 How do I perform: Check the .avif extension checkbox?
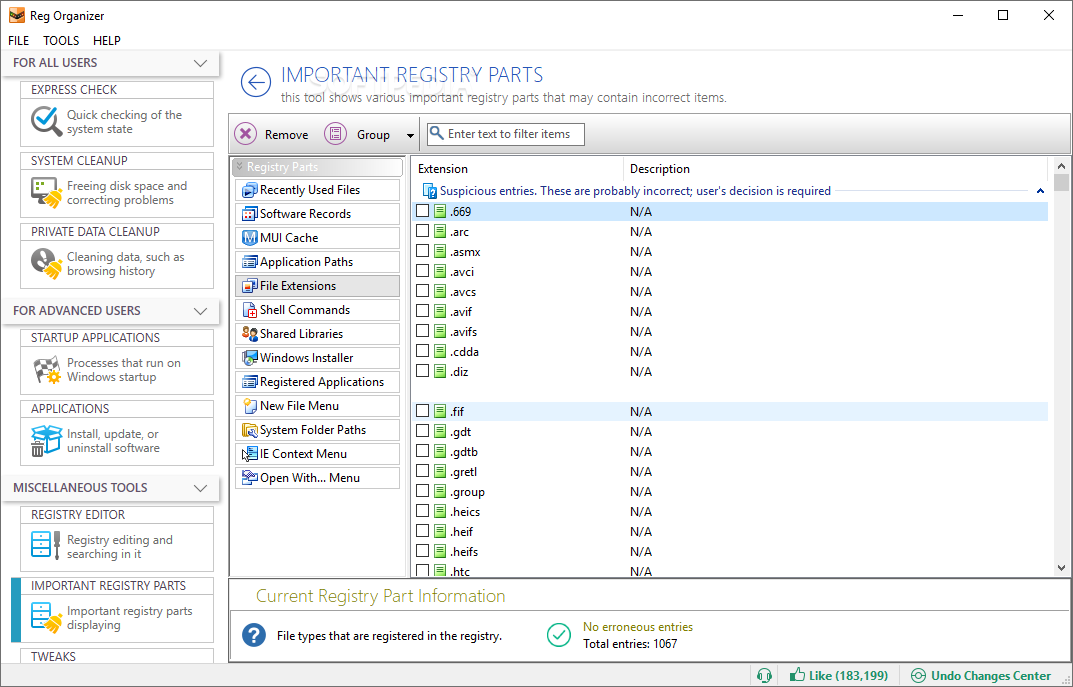tap(423, 311)
